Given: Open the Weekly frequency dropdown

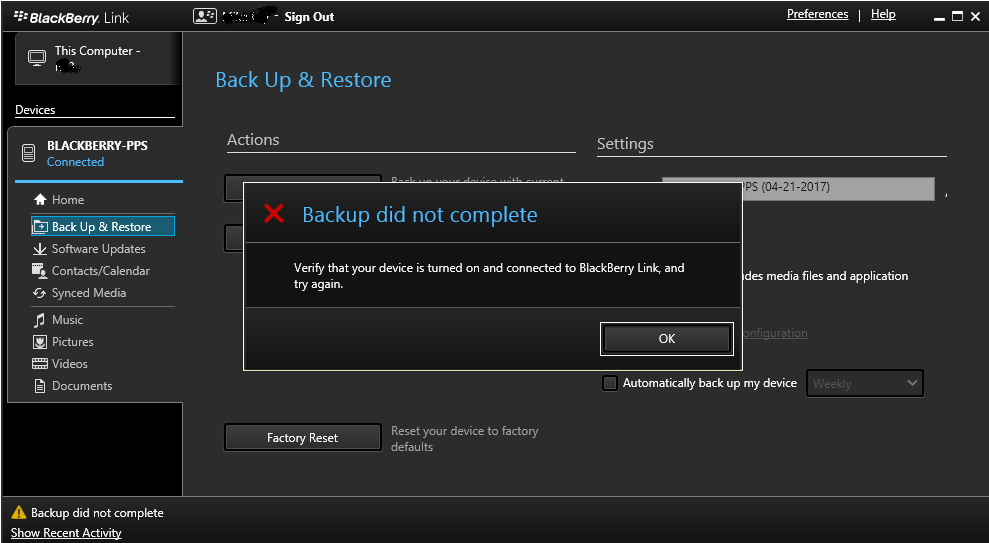Looking at the screenshot, I should [x=864, y=383].
